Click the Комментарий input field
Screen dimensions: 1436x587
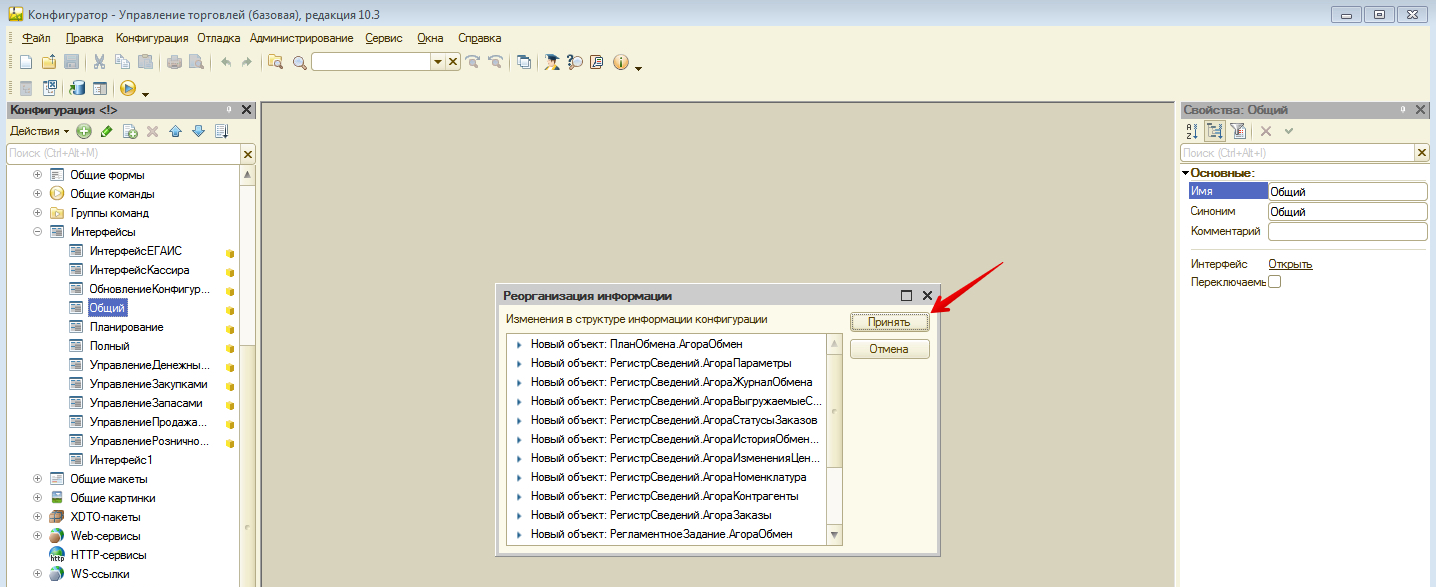pyautogui.click(x=1346, y=232)
